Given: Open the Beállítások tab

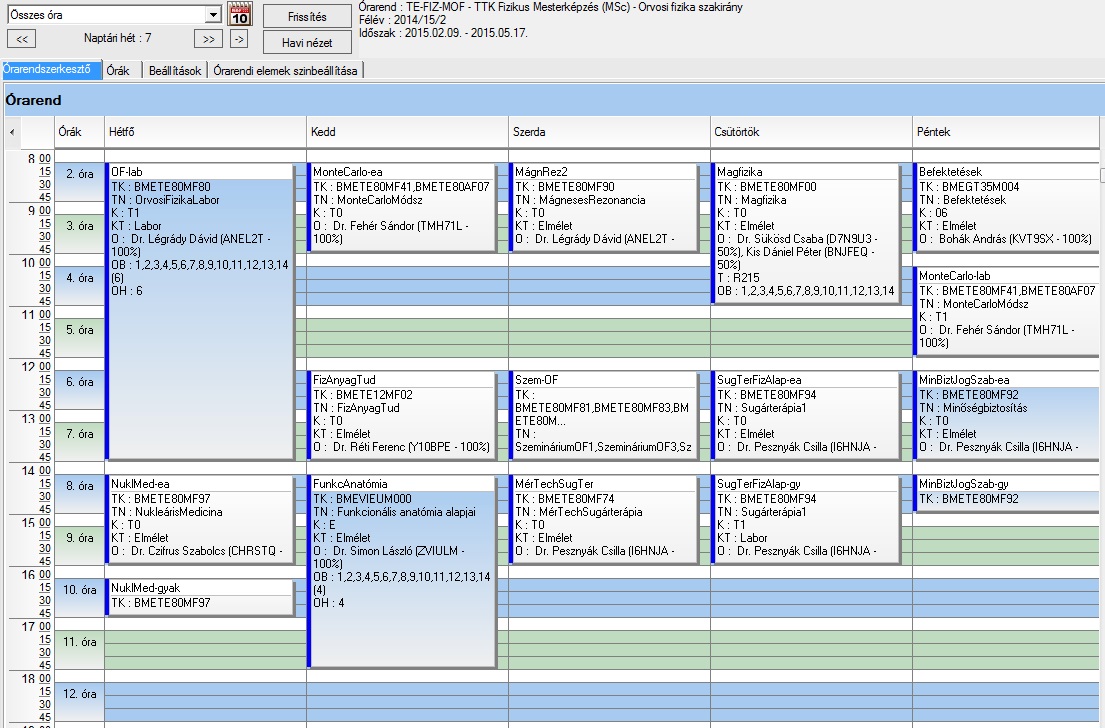Looking at the screenshot, I should (175, 70).
